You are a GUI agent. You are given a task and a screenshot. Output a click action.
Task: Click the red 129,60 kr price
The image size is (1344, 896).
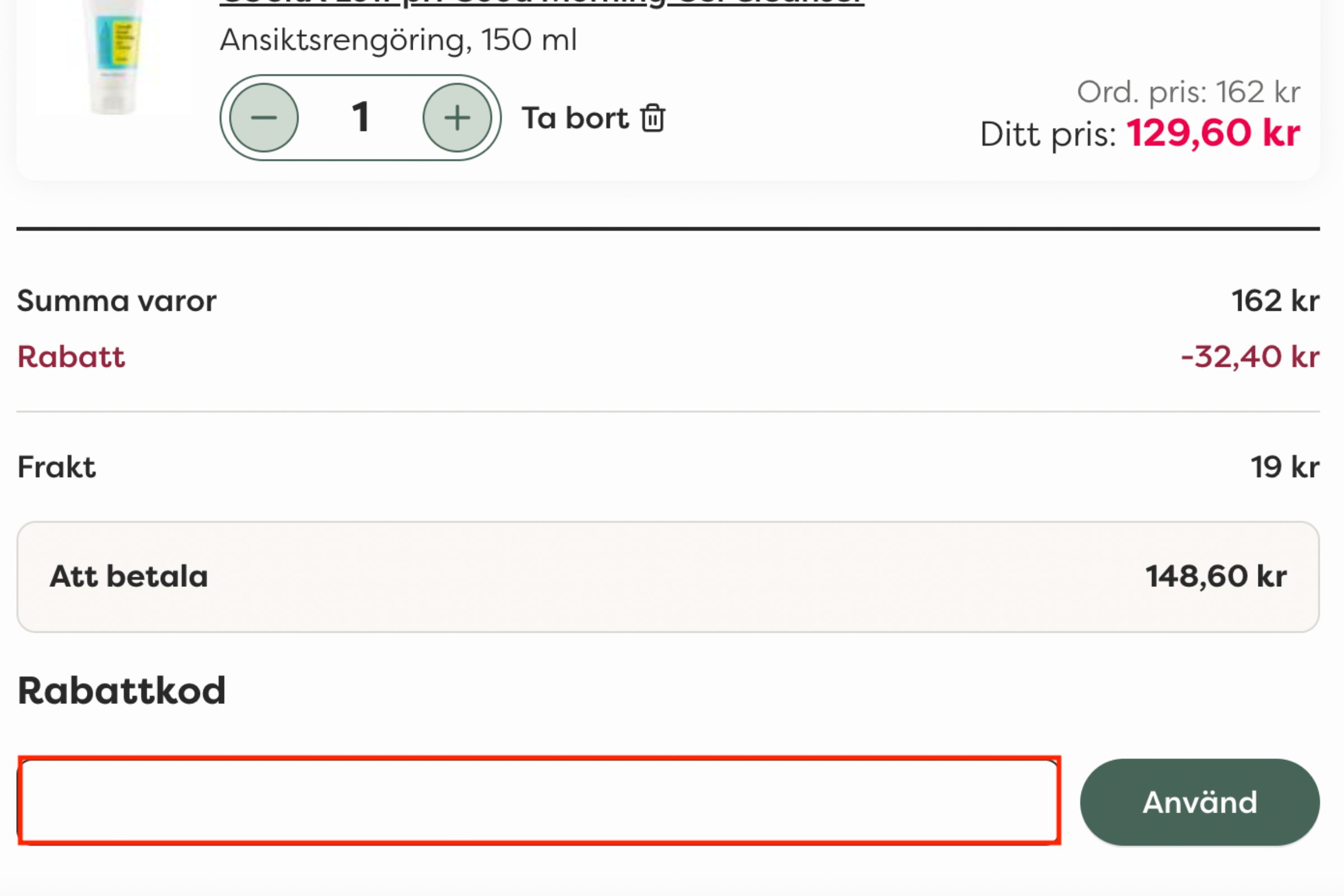click(x=1213, y=133)
